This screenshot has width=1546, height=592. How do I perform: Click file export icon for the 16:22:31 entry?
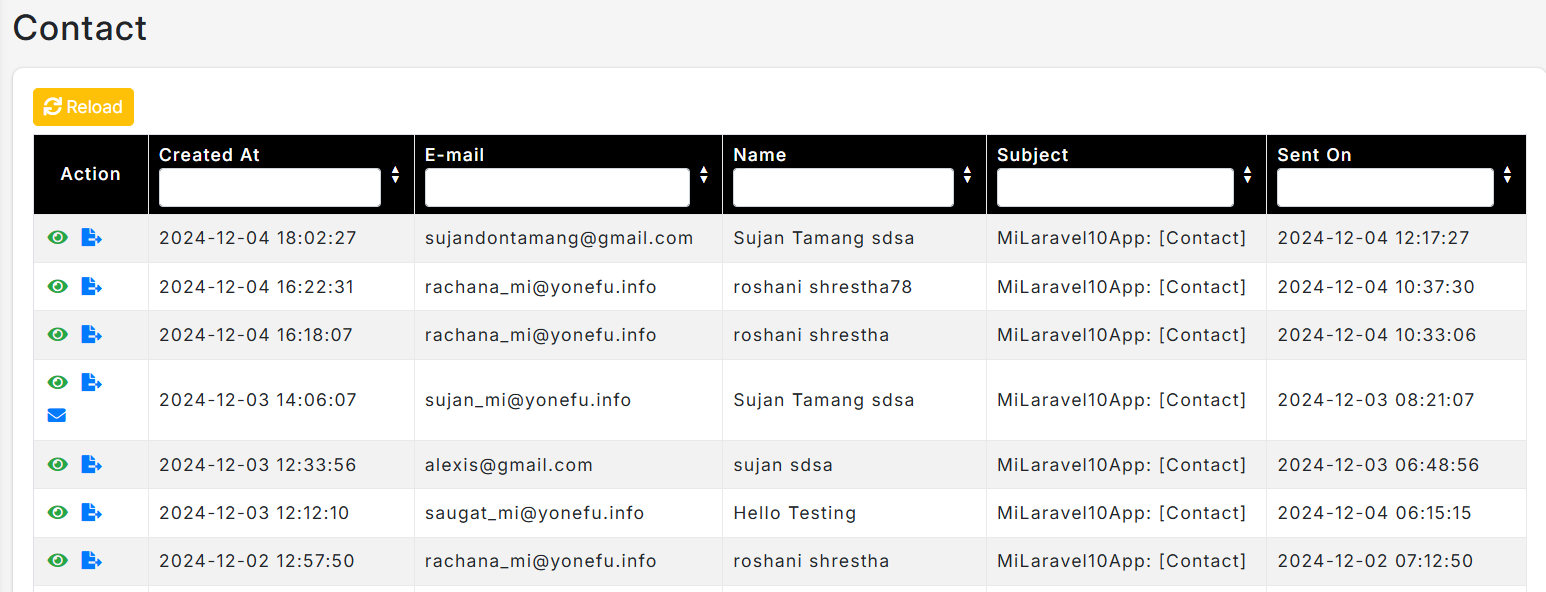[x=91, y=286]
